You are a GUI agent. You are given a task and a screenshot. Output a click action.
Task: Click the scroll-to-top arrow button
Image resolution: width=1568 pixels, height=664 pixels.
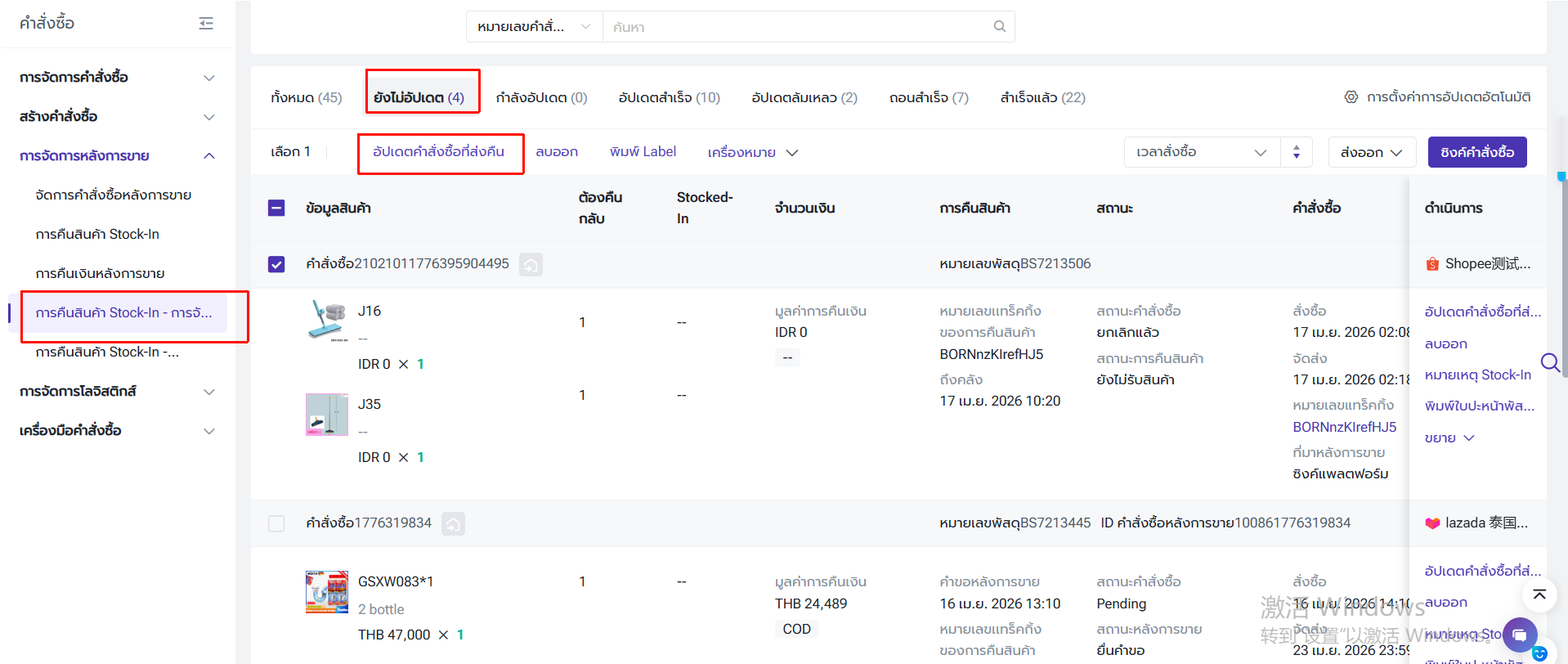tap(1539, 594)
